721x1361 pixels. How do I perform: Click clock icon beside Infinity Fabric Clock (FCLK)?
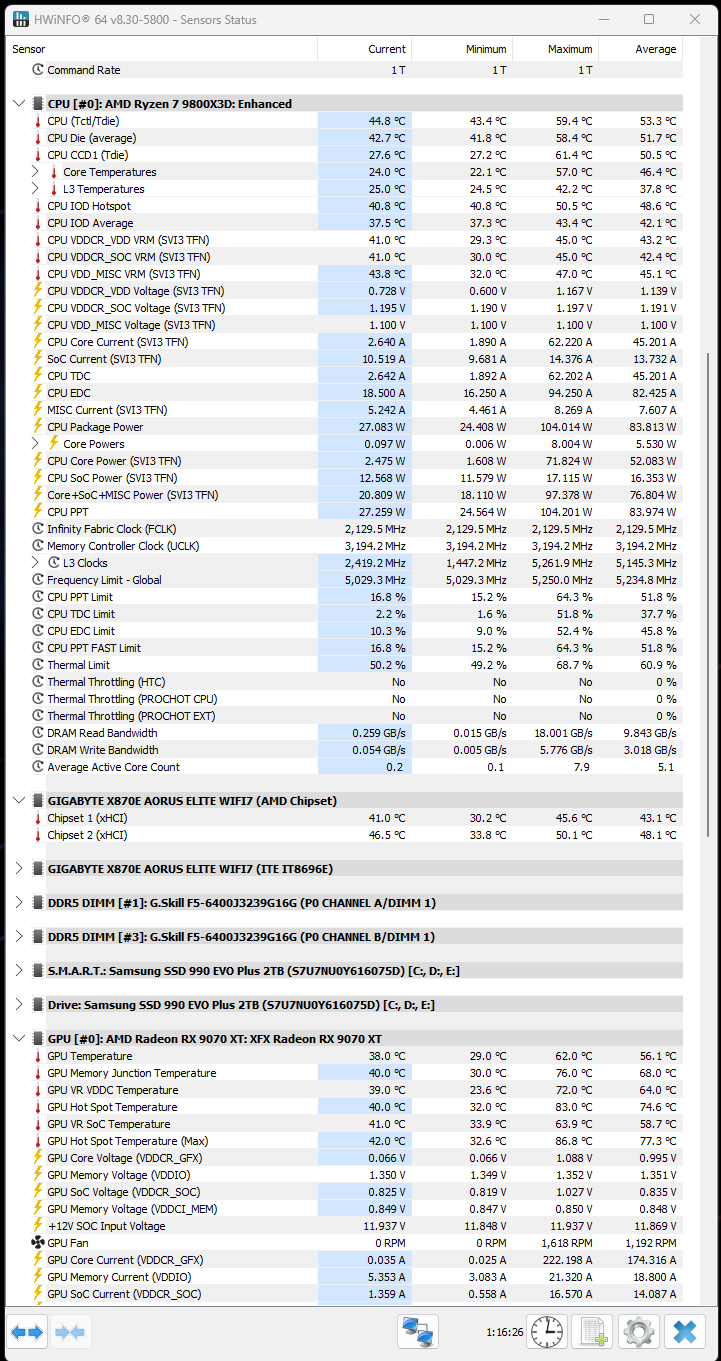click(38, 529)
